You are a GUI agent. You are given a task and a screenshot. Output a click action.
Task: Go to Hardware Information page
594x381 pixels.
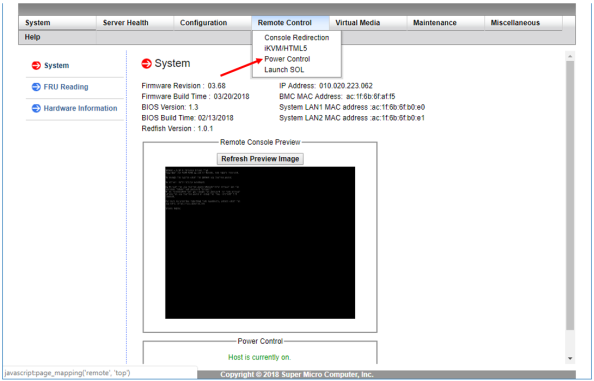pos(80,108)
